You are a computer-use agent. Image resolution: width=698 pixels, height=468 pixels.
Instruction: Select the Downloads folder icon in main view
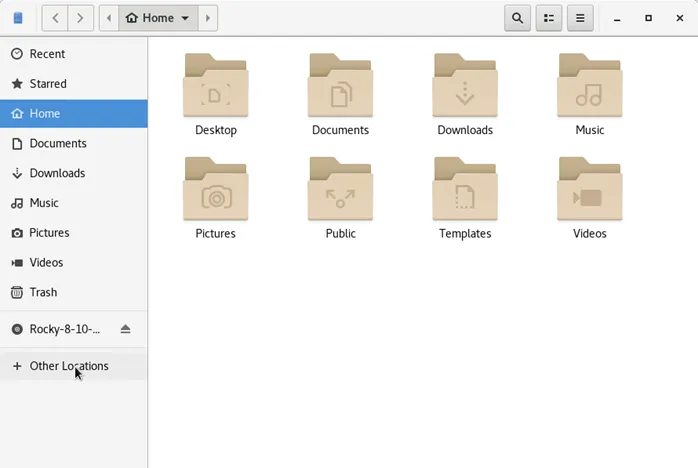[465, 85]
